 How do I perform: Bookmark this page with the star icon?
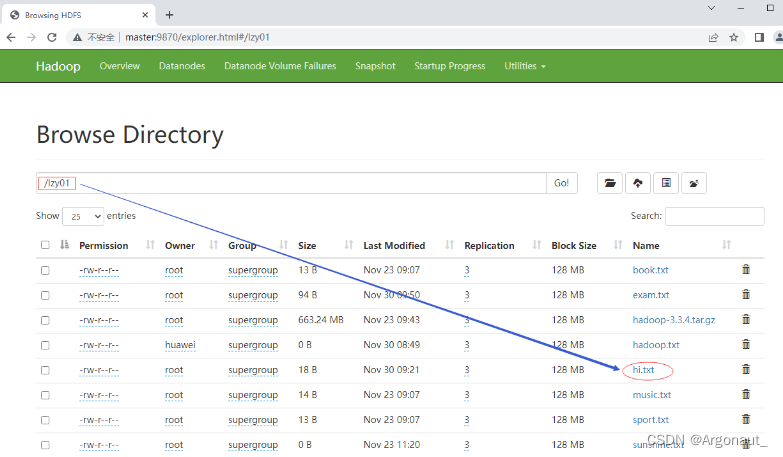(x=734, y=37)
